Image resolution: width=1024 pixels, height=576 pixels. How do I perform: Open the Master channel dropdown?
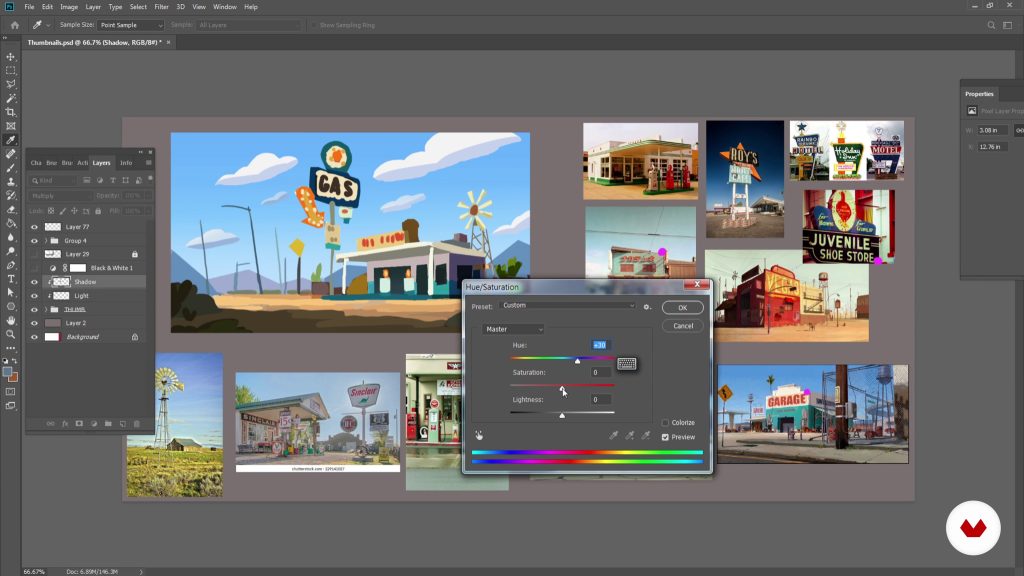click(x=512, y=329)
